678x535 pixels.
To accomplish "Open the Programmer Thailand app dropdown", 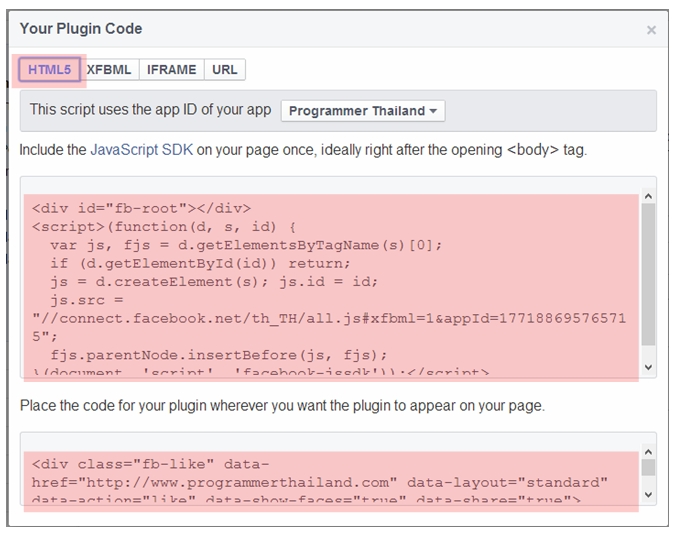I will (x=363, y=111).
